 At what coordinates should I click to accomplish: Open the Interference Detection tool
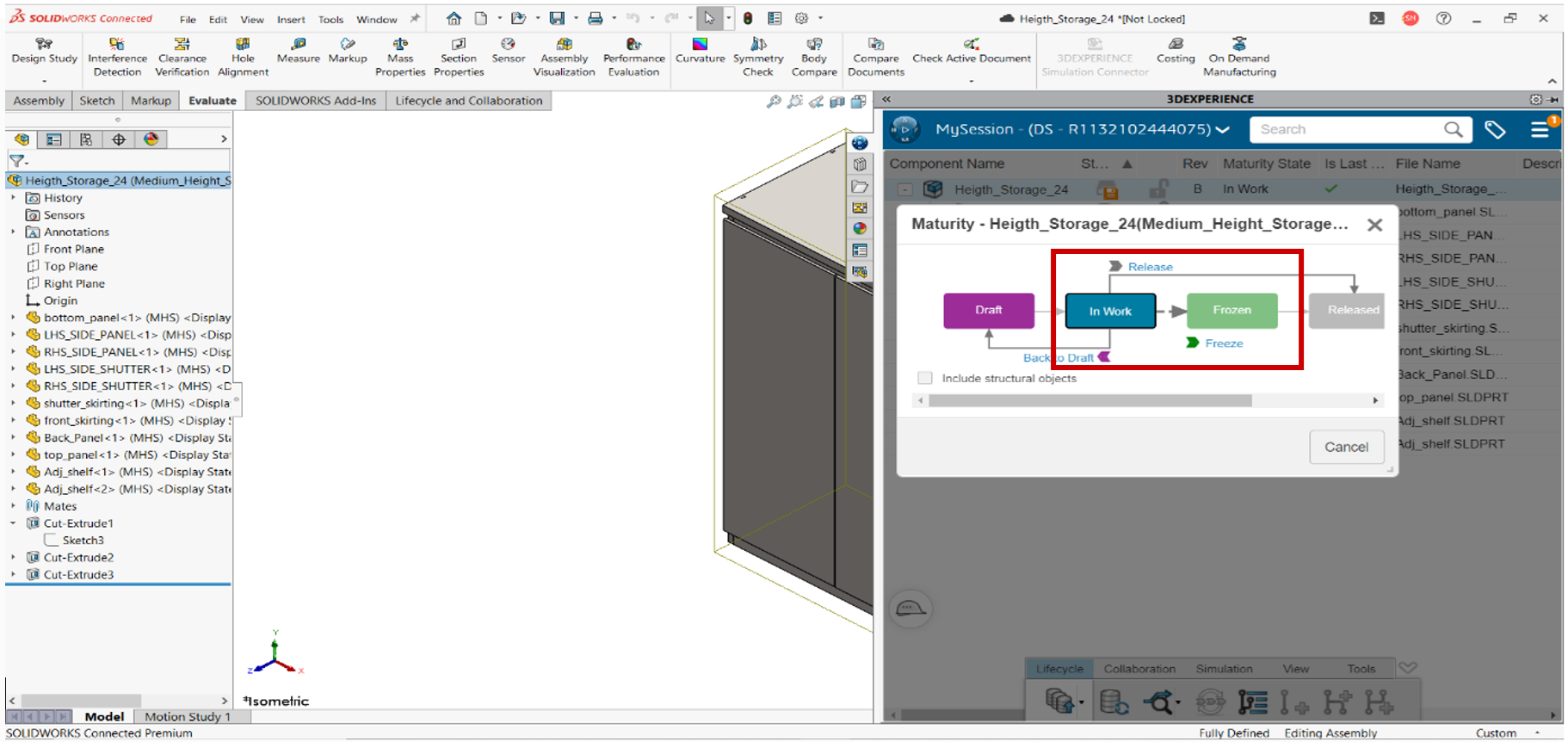[117, 57]
